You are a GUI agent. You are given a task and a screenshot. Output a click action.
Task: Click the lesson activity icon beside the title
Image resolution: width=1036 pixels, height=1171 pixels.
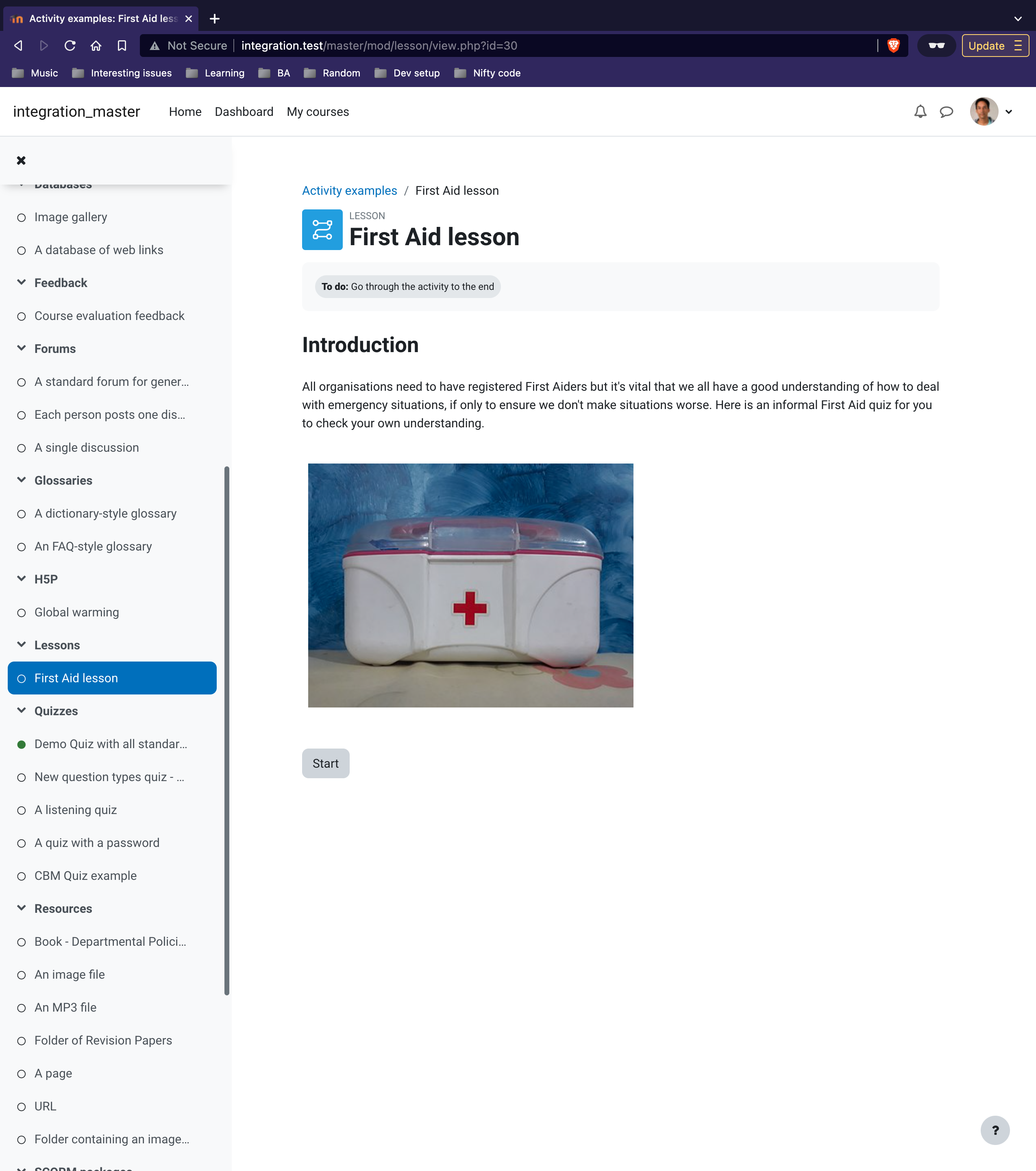coord(322,230)
